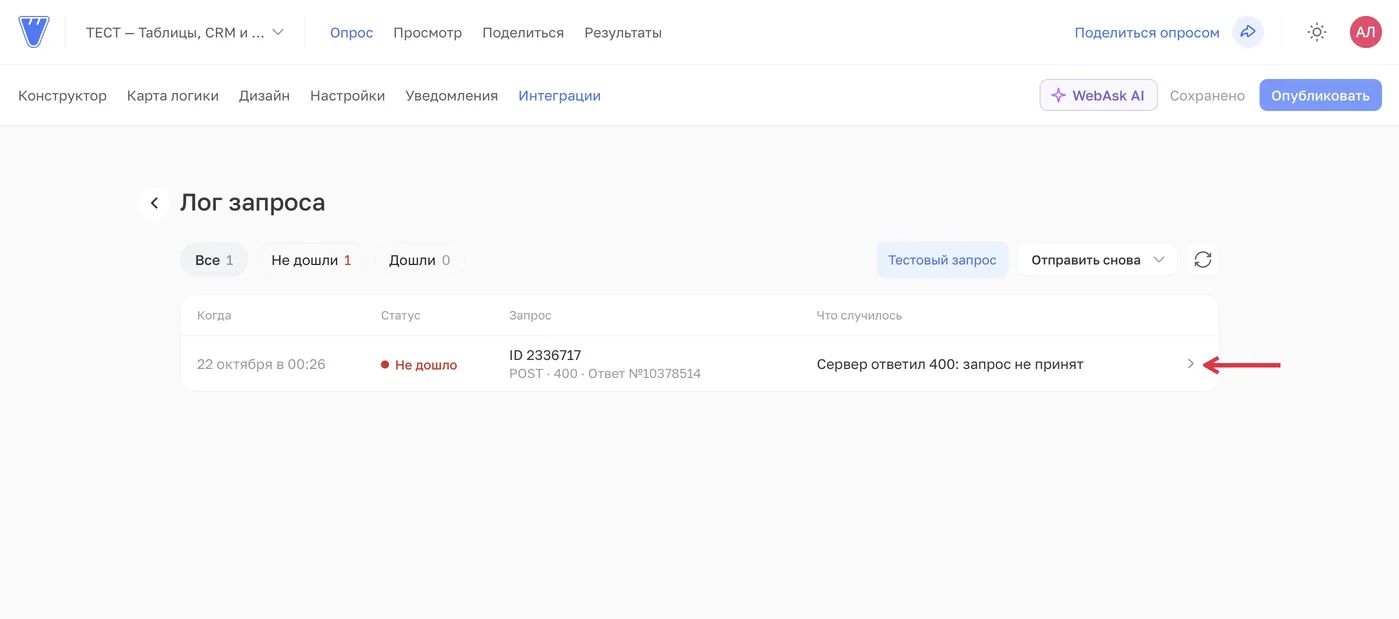
Task: Open the Просмотр tab
Action: (427, 32)
